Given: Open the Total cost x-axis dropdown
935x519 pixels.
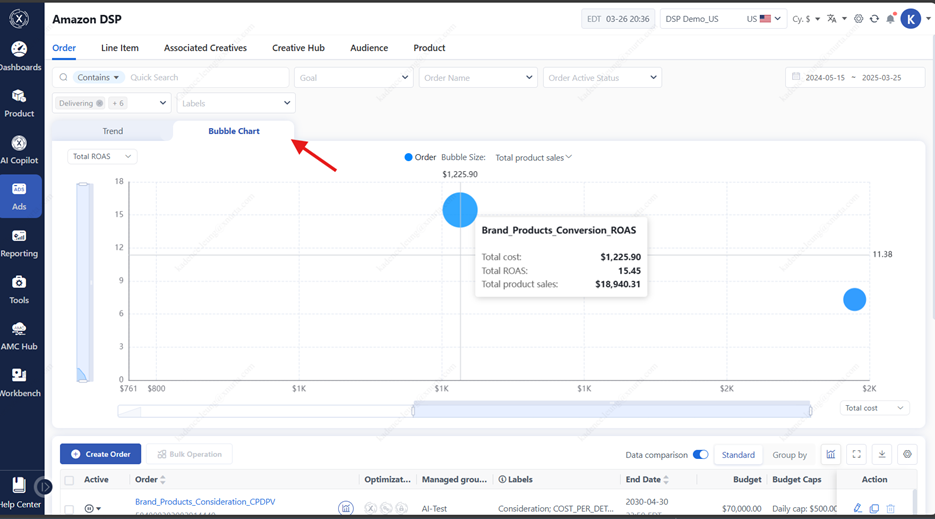Looking at the screenshot, I should pyautogui.click(x=874, y=408).
